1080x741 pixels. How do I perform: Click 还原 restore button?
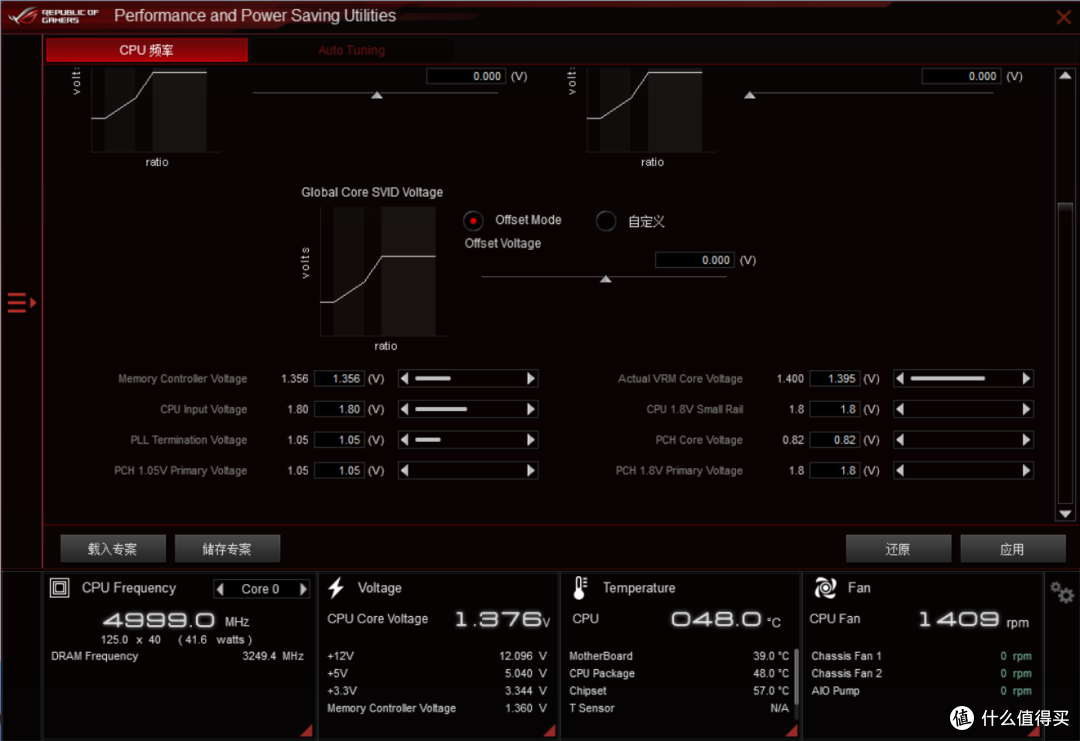coord(898,549)
